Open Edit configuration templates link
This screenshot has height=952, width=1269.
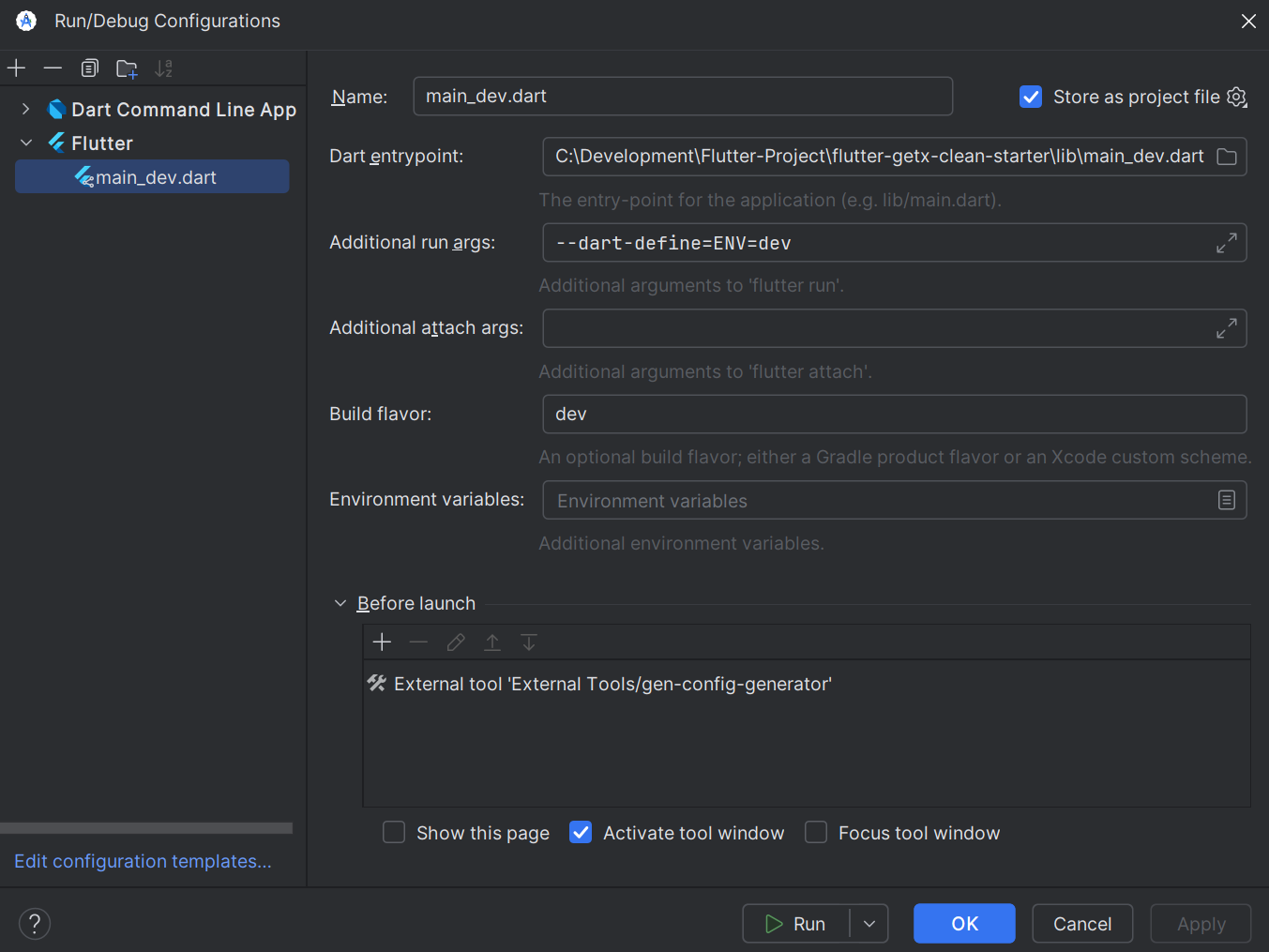click(143, 861)
